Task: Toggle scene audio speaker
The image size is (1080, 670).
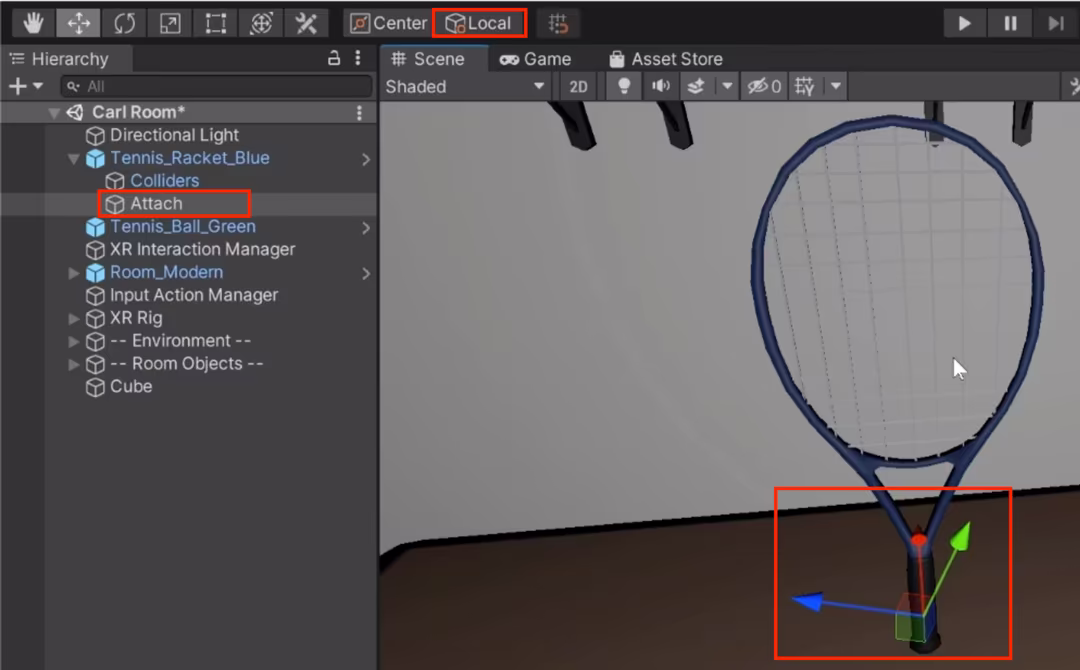Action: pyautogui.click(x=661, y=86)
